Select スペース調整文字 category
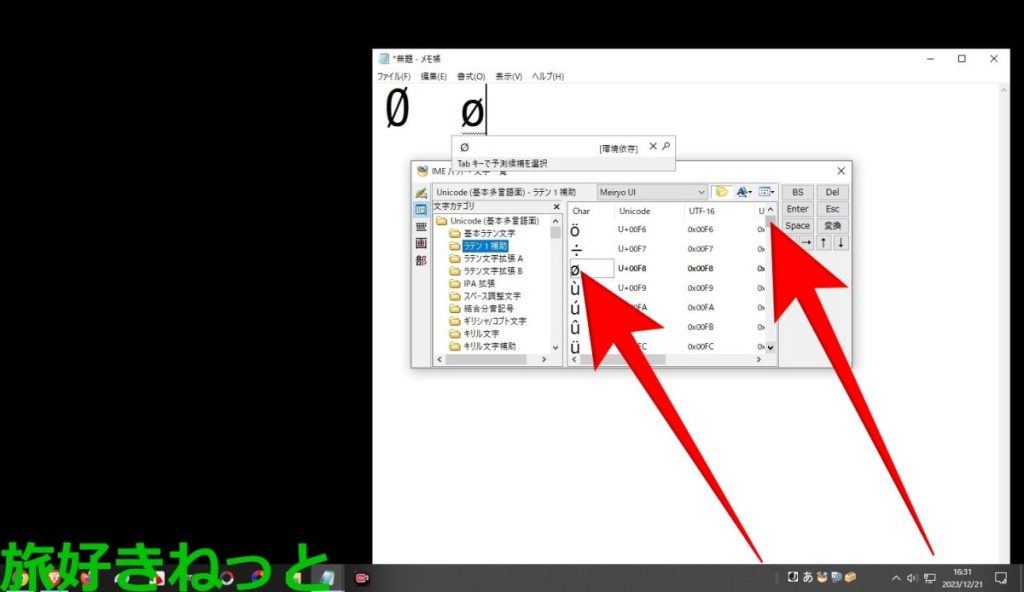The image size is (1024, 592). (492, 296)
